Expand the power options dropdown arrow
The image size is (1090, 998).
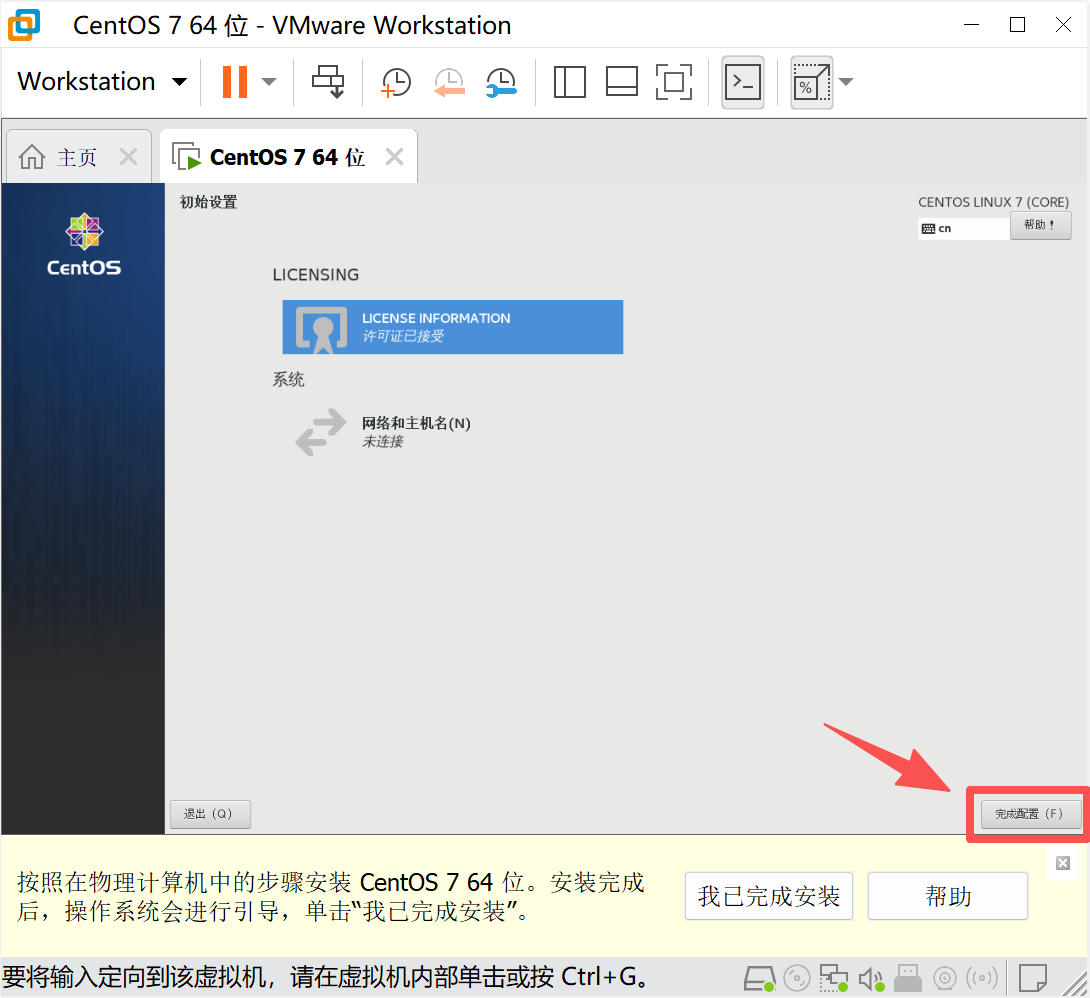pyautogui.click(x=269, y=82)
